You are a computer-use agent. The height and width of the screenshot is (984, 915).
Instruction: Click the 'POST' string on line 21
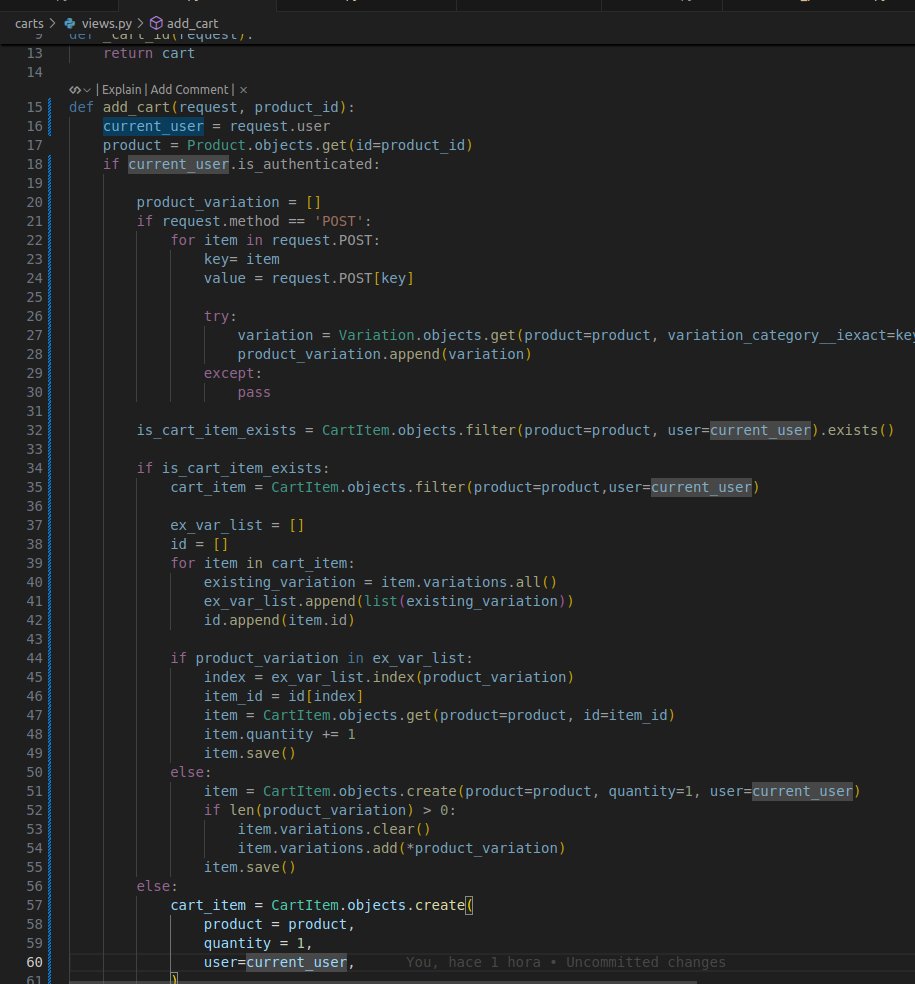coord(338,222)
